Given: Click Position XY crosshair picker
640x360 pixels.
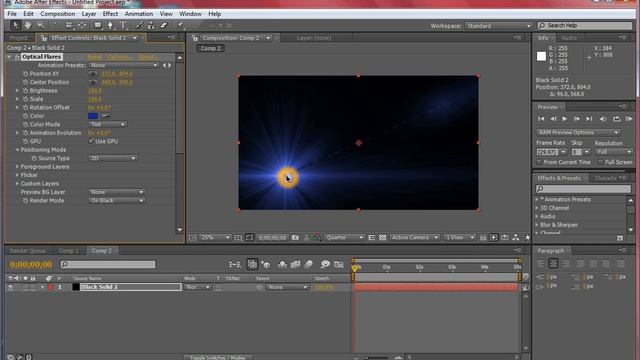Looking at the screenshot, I should [93, 74].
